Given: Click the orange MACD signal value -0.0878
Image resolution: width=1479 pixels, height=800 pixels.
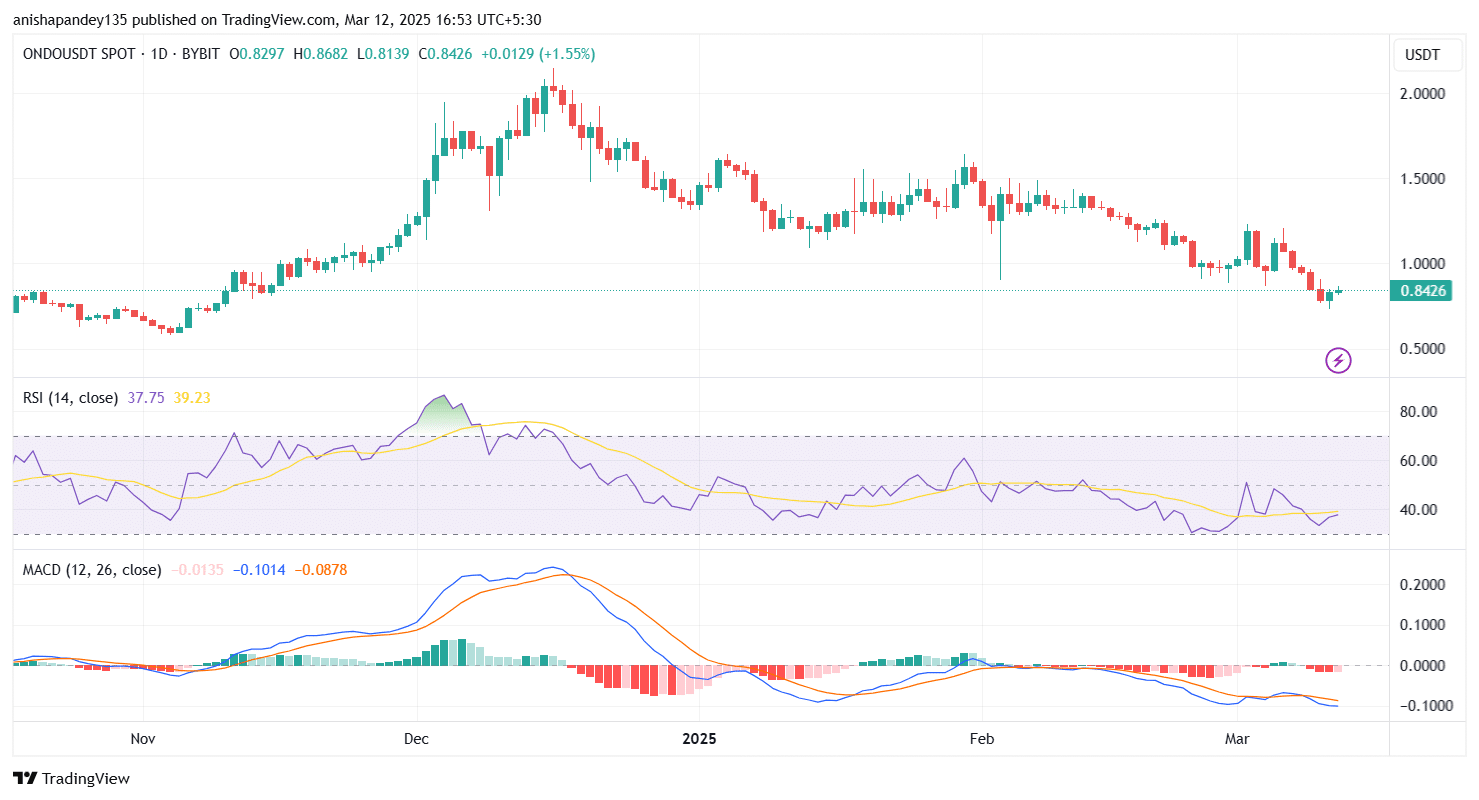Looking at the screenshot, I should click(x=321, y=570).
